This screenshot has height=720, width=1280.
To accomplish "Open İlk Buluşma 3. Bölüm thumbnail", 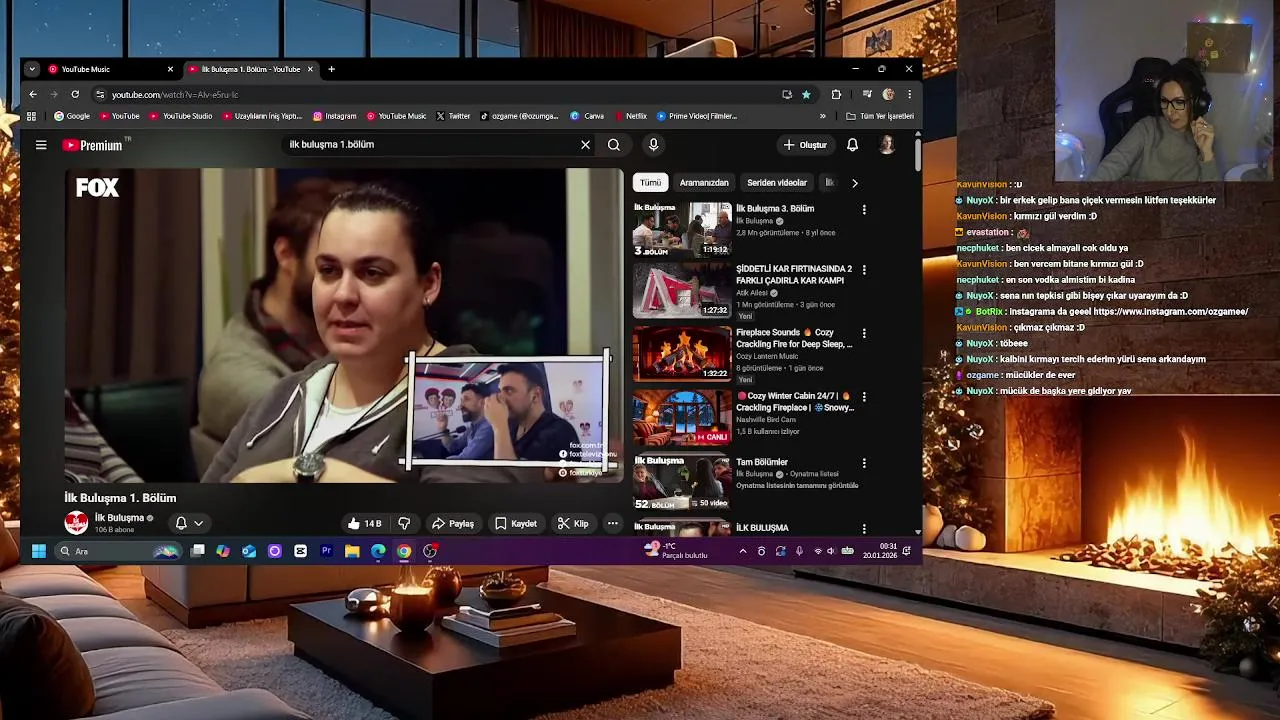I will point(682,229).
